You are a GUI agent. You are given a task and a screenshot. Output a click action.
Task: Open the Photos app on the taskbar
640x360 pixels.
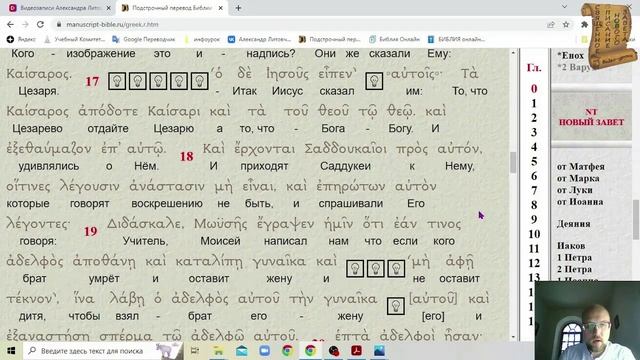pos(379,351)
